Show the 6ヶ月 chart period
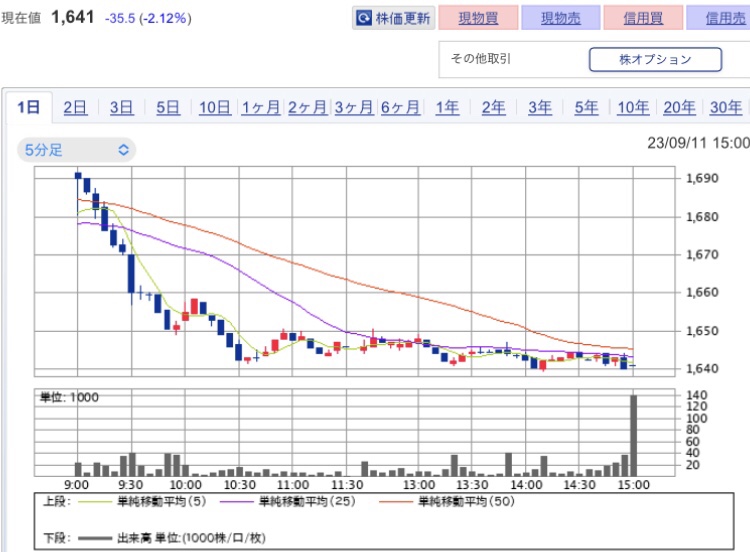Viewport: 750px width, 552px height. point(400,107)
